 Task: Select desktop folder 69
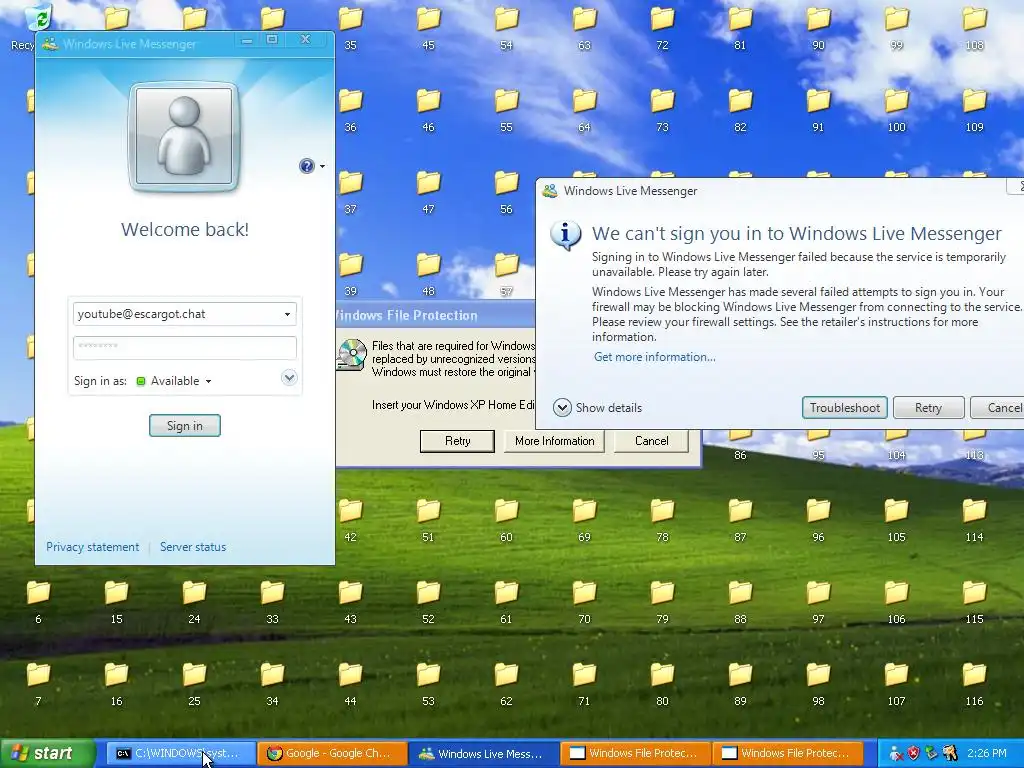584,520
